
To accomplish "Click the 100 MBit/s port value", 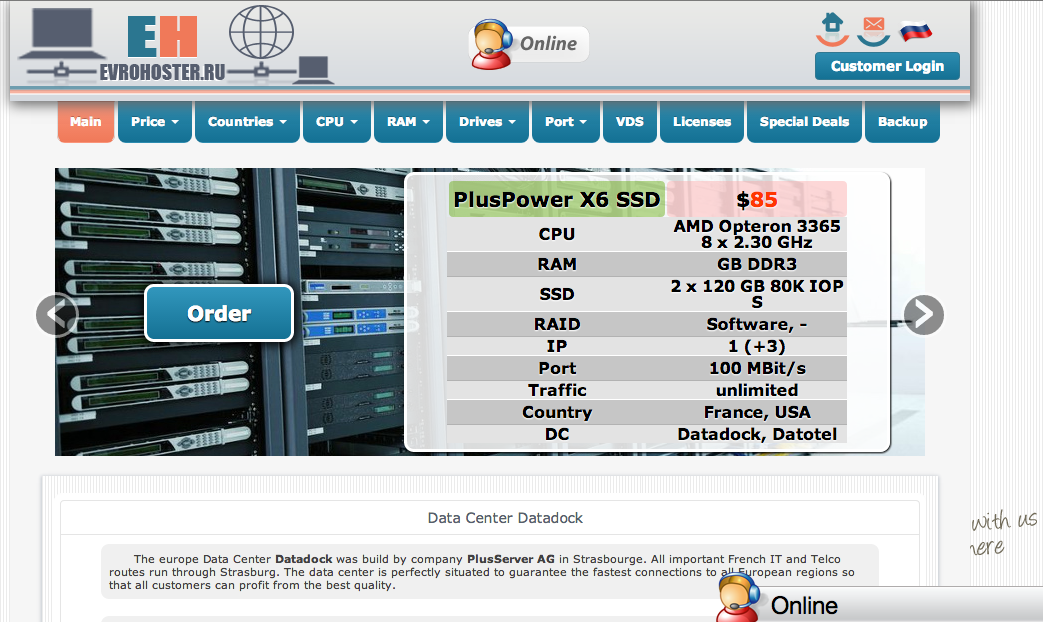I will [757, 368].
